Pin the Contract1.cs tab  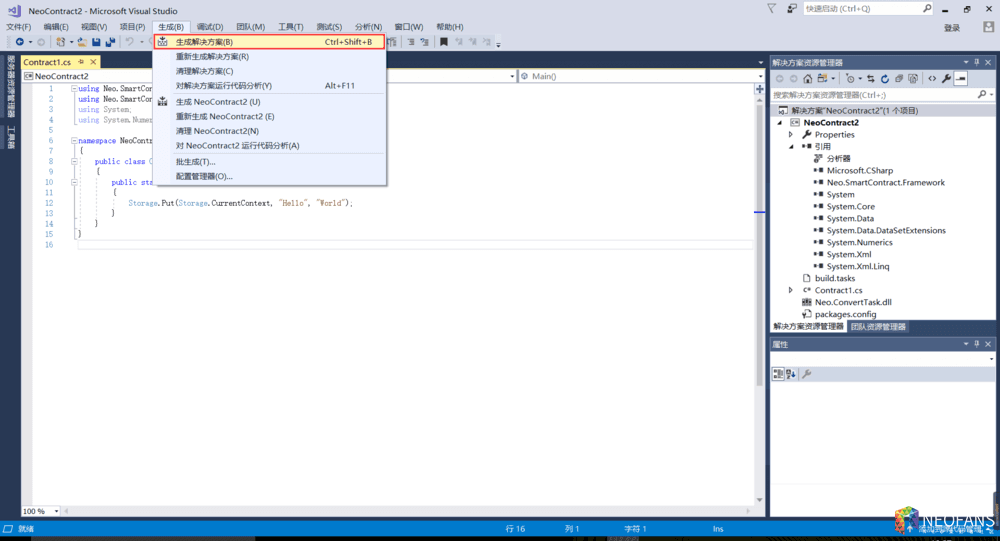coord(81,62)
